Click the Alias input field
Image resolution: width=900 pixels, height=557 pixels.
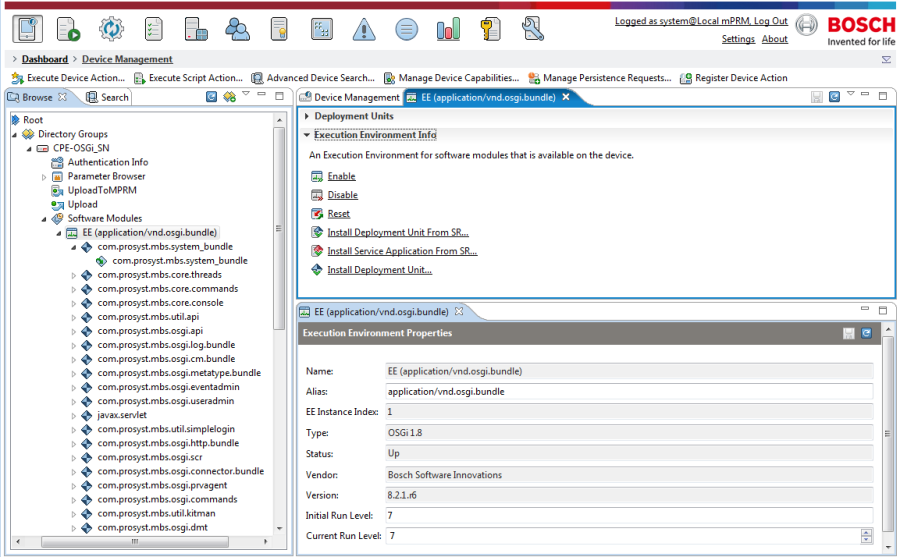(x=629, y=392)
